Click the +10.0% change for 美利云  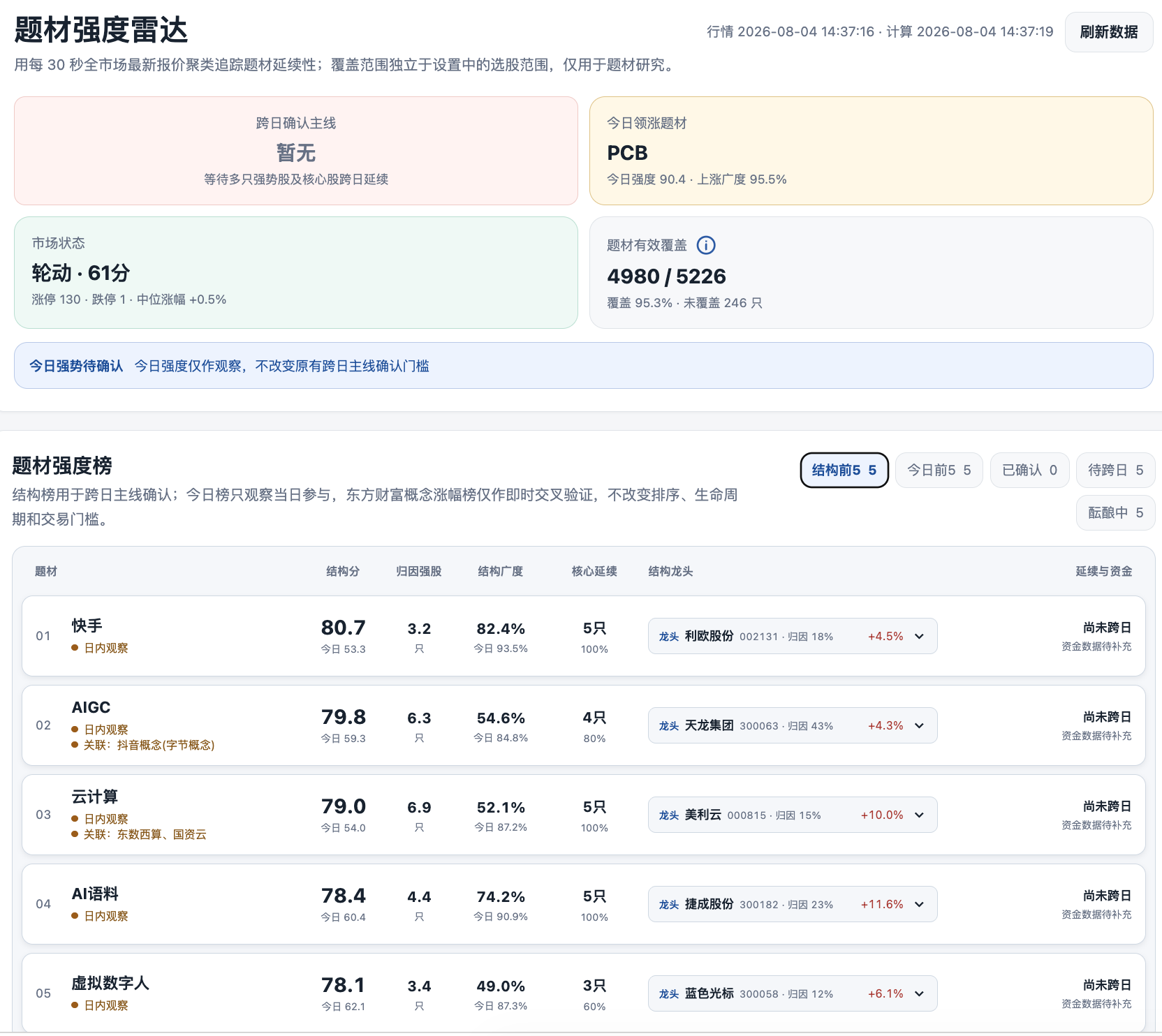[882, 815]
